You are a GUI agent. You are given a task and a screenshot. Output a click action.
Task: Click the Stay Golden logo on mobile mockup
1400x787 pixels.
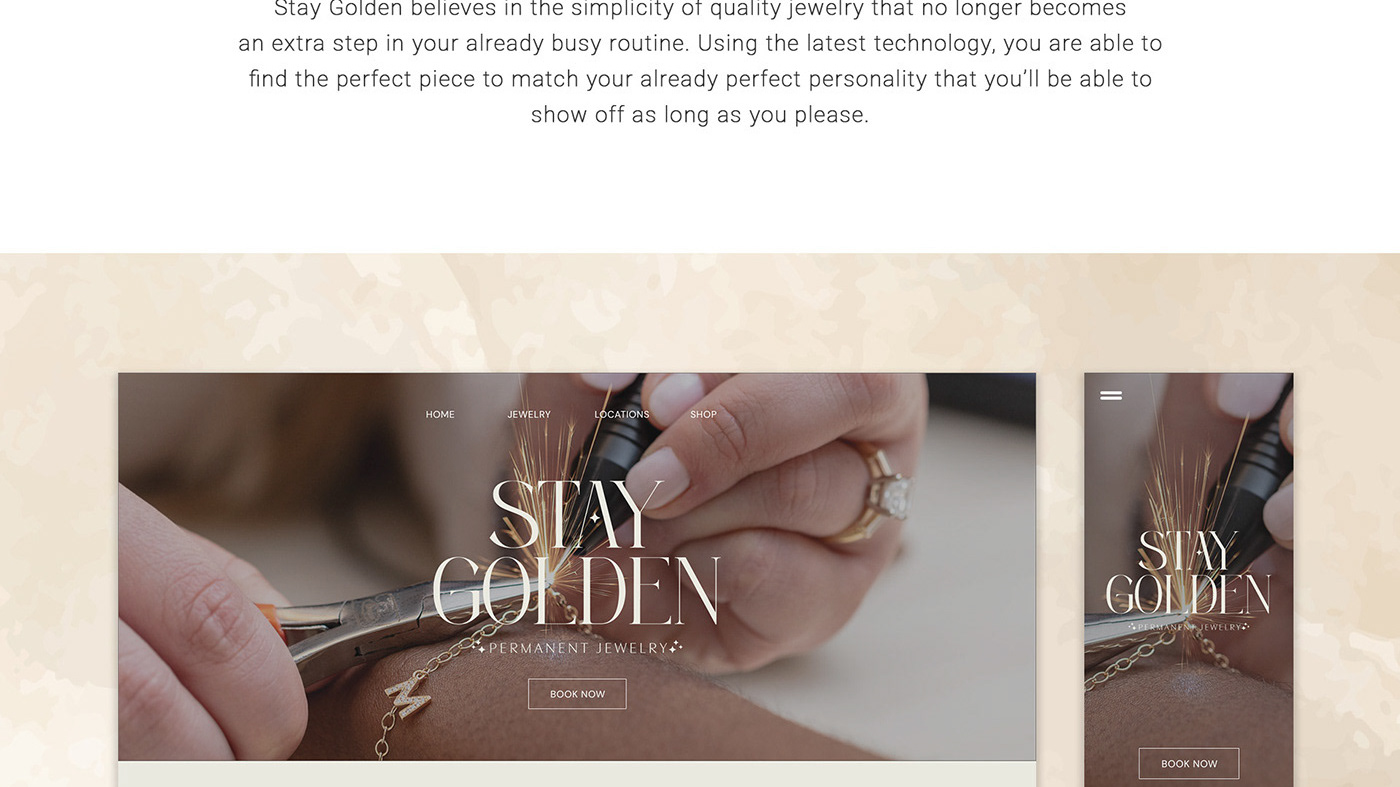(1188, 573)
